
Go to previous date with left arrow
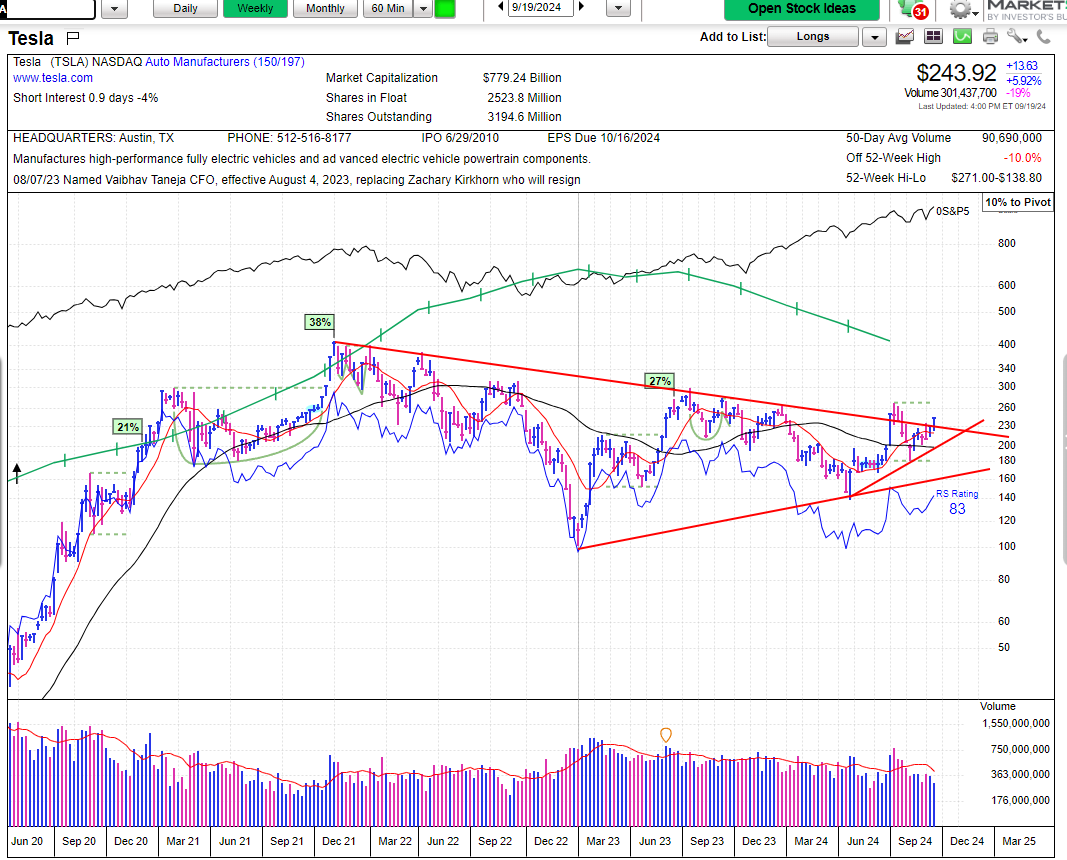pyautogui.click(x=501, y=7)
